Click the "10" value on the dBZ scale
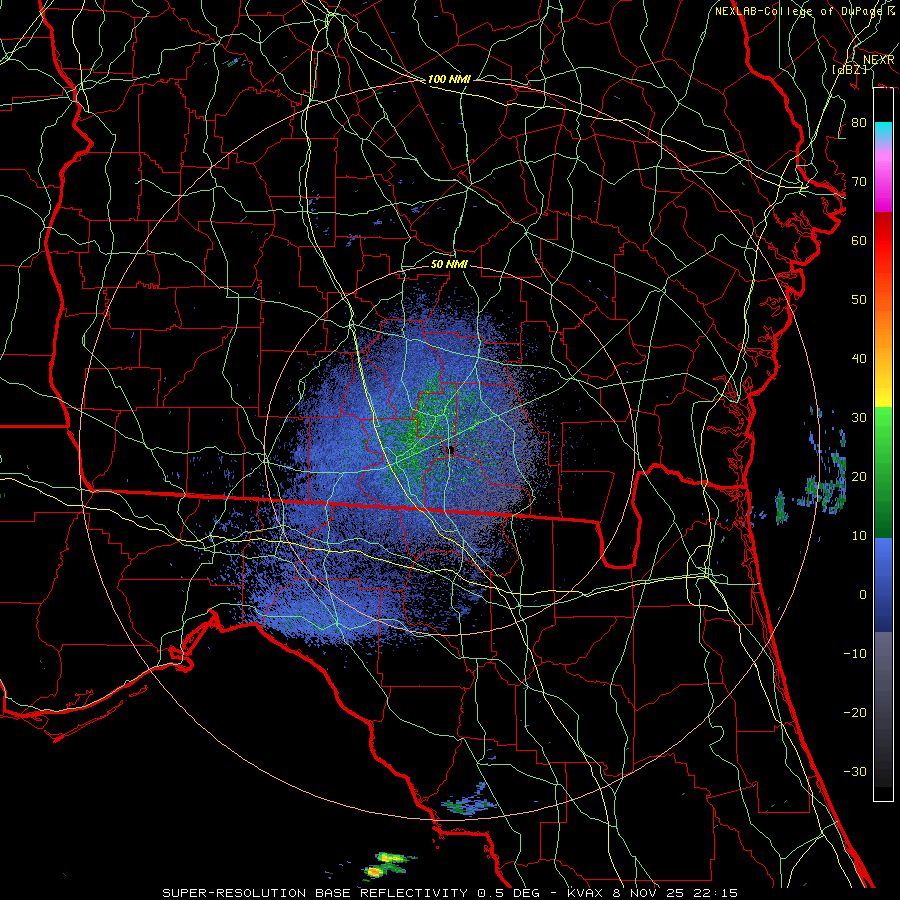The image size is (900, 900). pyautogui.click(x=859, y=536)
